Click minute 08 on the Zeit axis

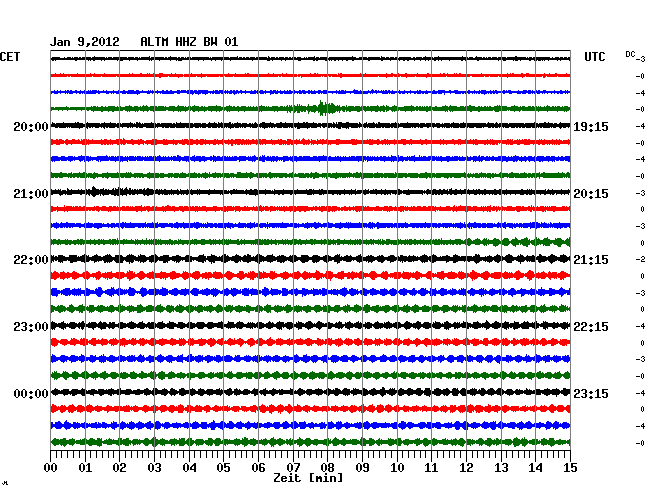click(327, 468)
